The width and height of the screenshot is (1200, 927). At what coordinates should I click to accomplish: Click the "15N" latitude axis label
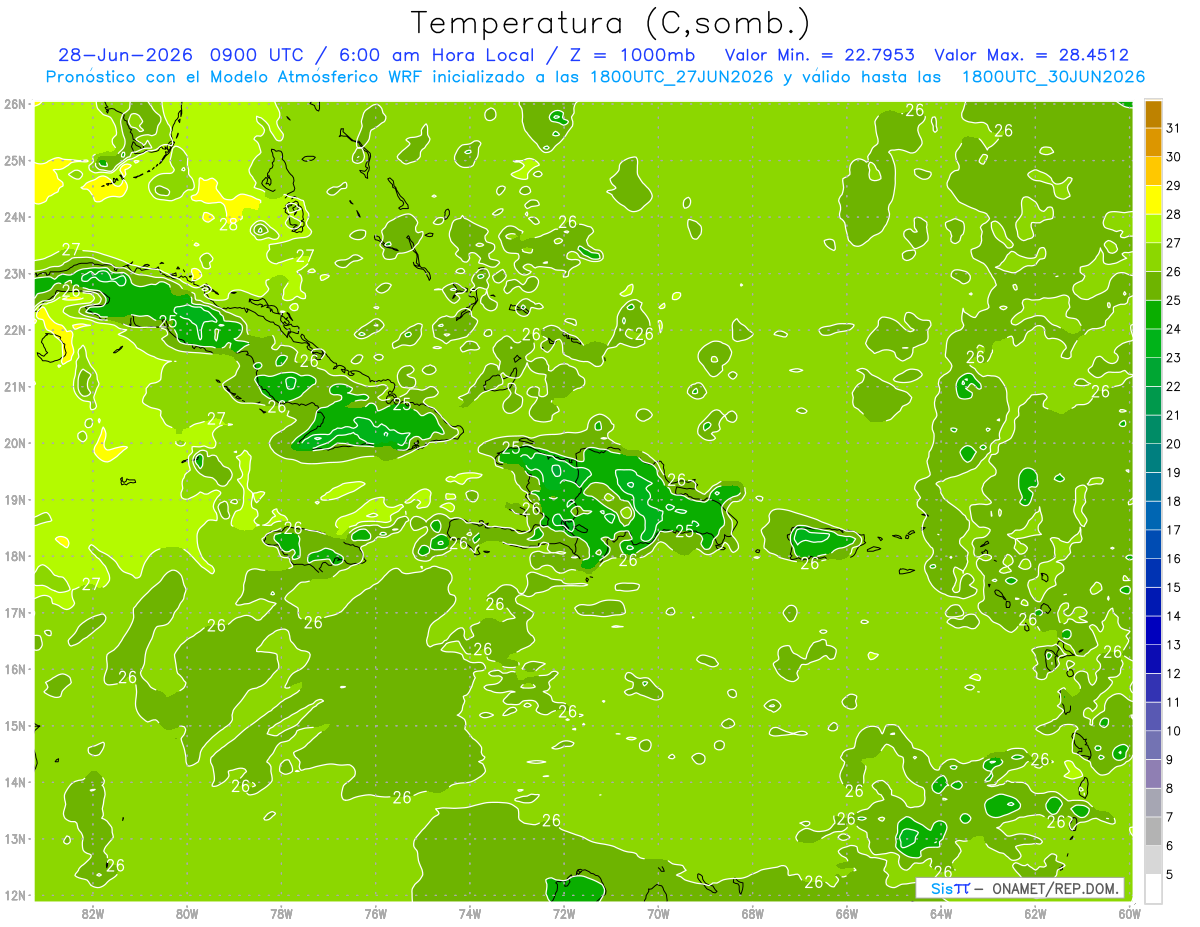[x=15, y=726]
